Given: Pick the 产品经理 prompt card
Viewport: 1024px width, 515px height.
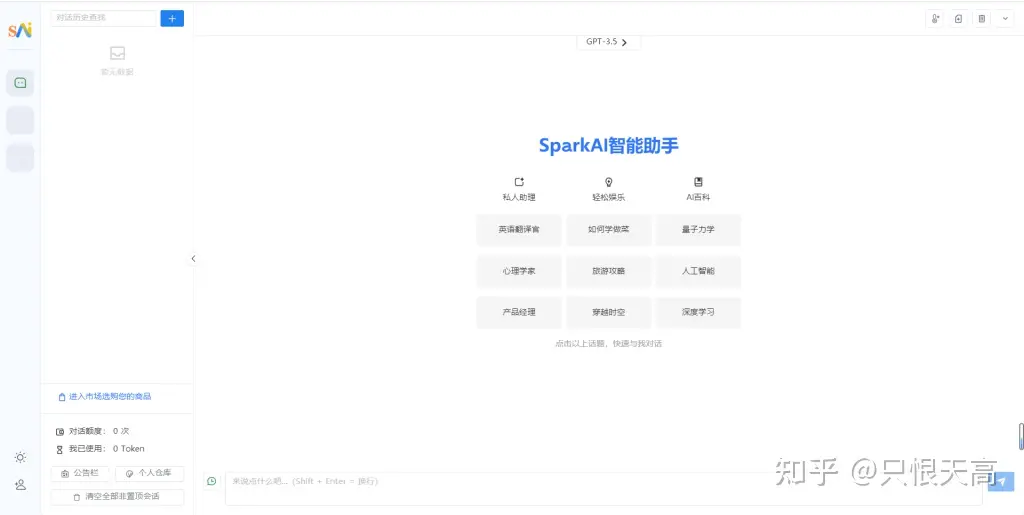Looking at the screenshot, I should (519, 312).
